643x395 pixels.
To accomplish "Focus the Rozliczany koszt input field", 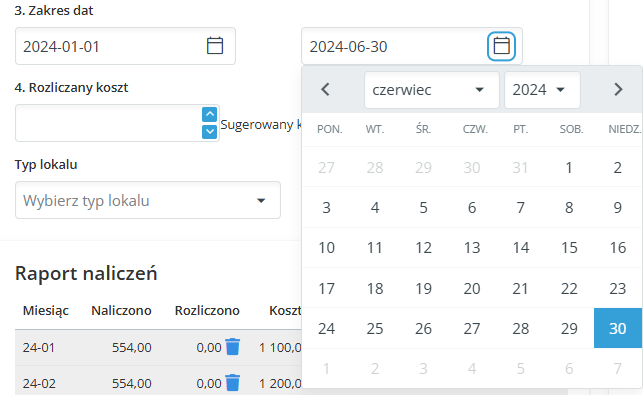I will 108,123.
